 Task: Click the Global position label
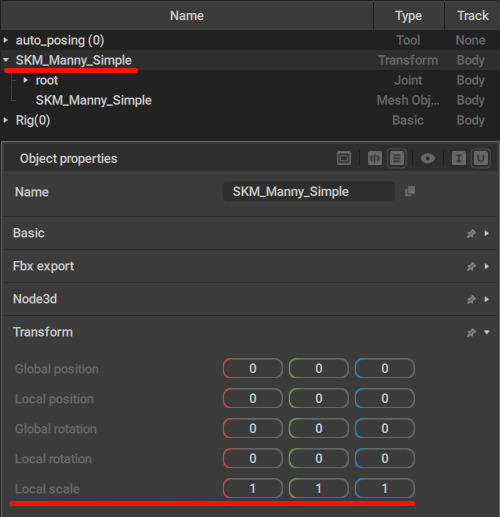click(57, 369)
